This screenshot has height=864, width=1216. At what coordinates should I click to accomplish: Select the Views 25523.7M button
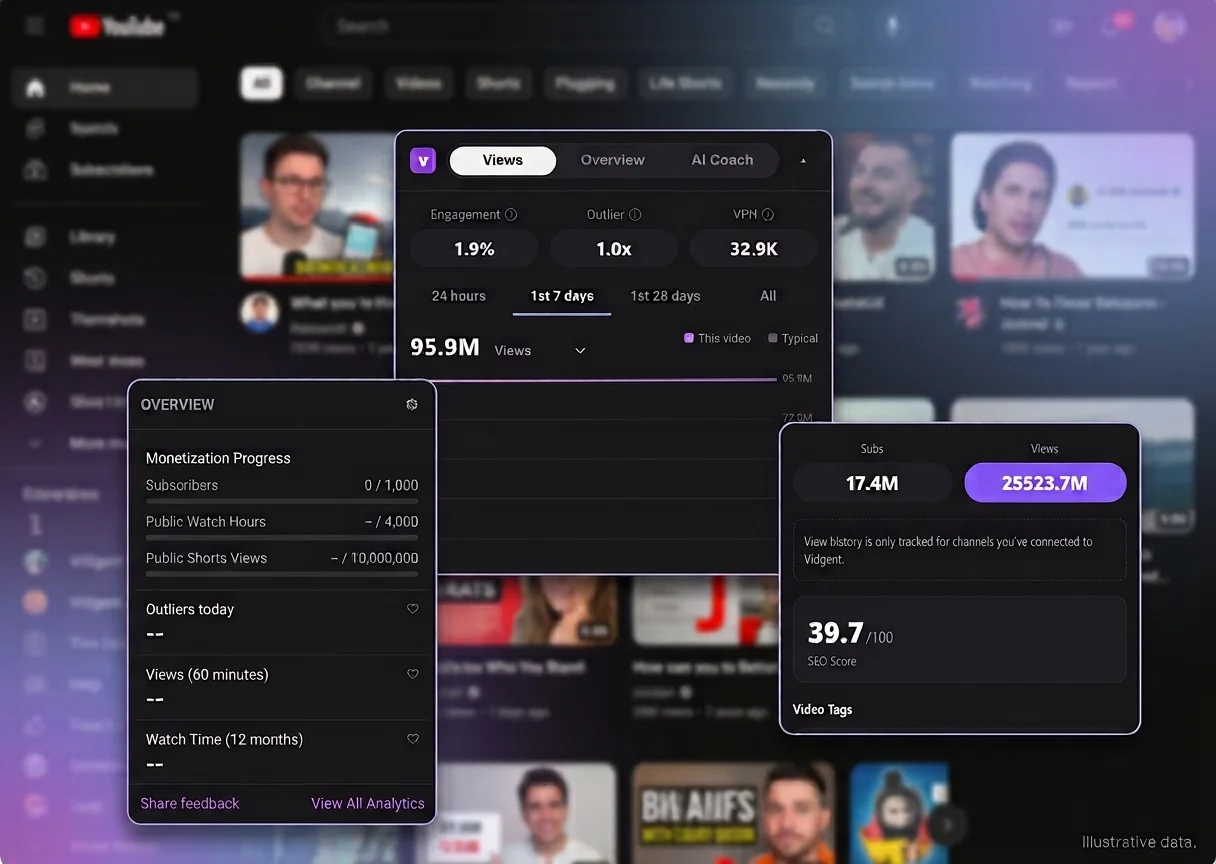(1045, 483)
